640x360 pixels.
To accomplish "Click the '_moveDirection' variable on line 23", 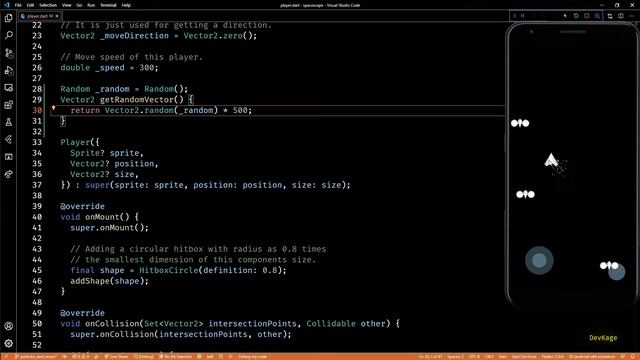I will pos(134,36).
